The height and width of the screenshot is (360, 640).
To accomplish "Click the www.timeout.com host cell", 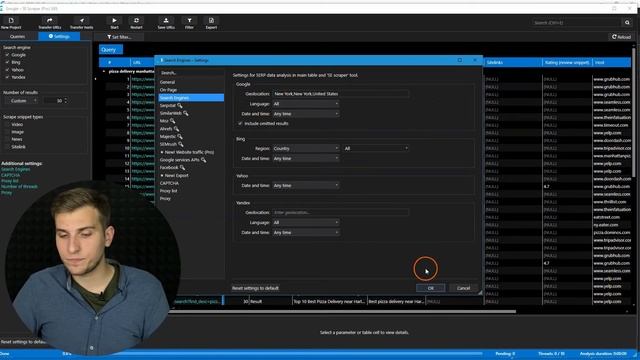I will coord(611,125).
